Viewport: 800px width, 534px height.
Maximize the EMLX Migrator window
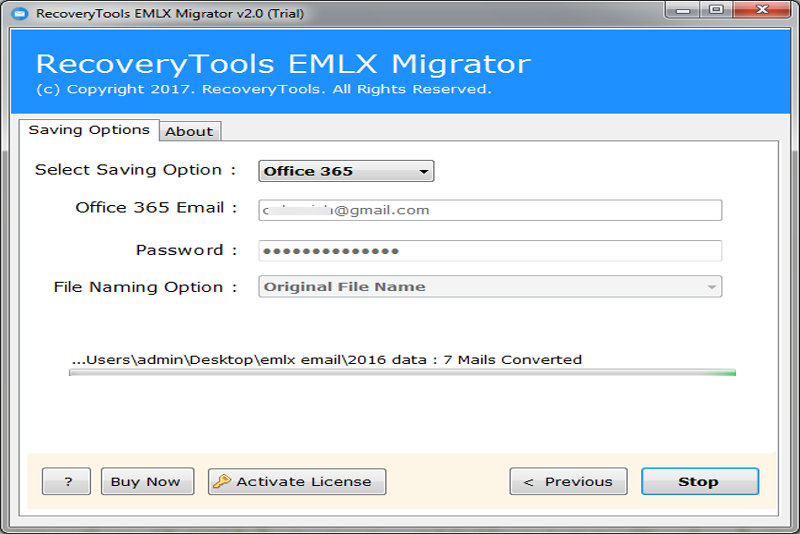coord(716,10)
